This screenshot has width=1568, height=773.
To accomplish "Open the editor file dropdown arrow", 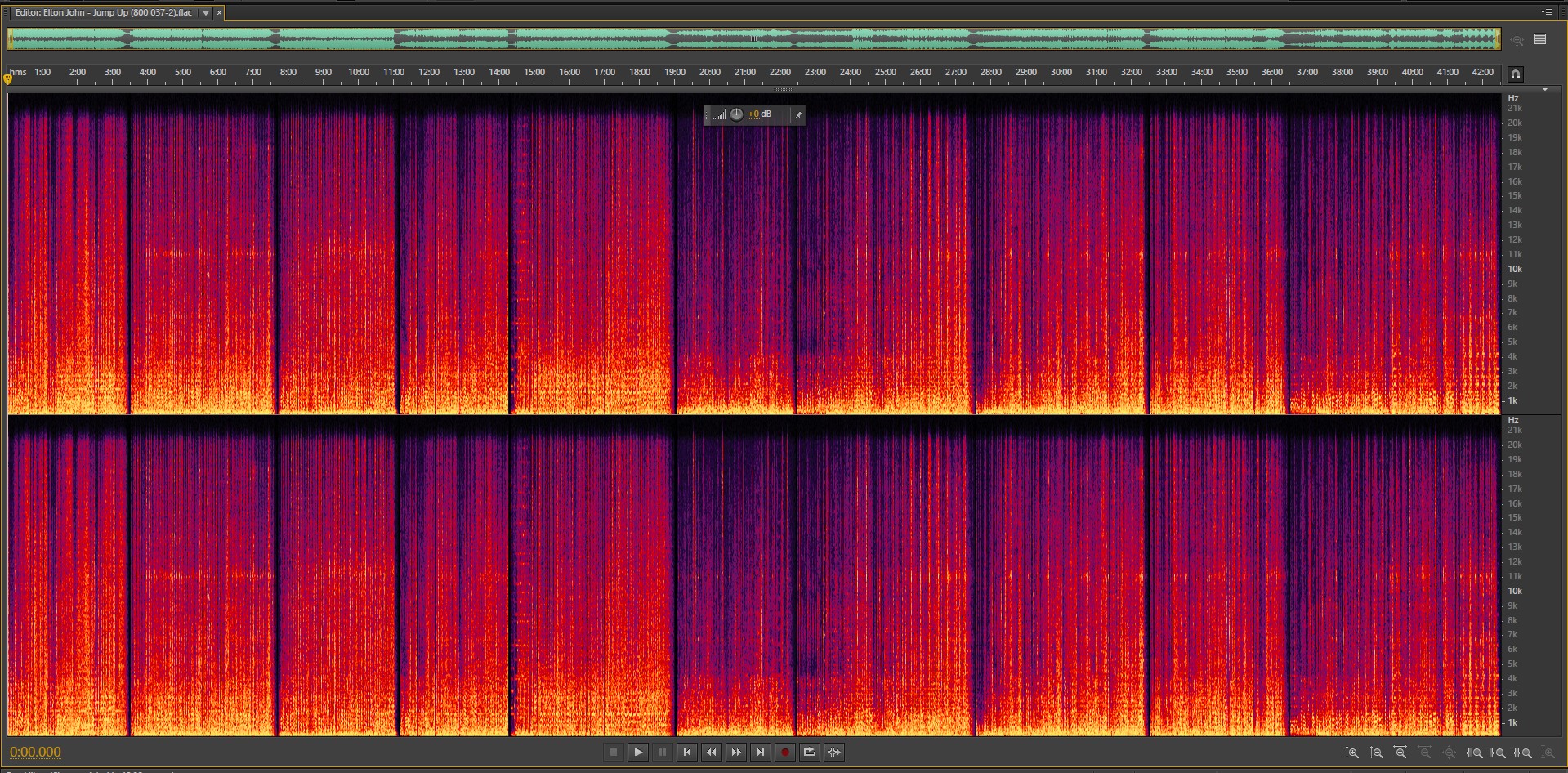I will 206,13.
